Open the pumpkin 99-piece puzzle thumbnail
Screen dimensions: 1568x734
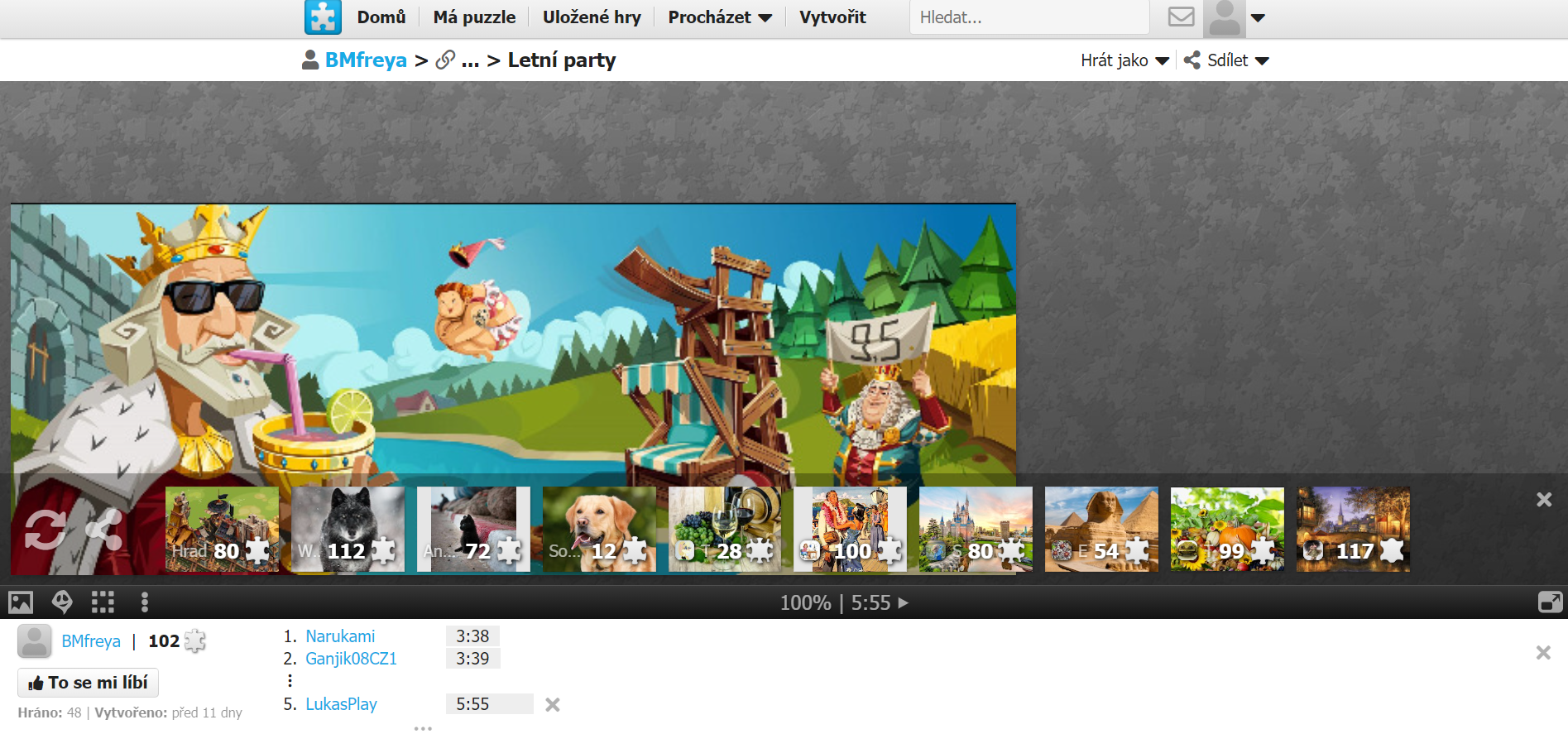point(1227,529)
